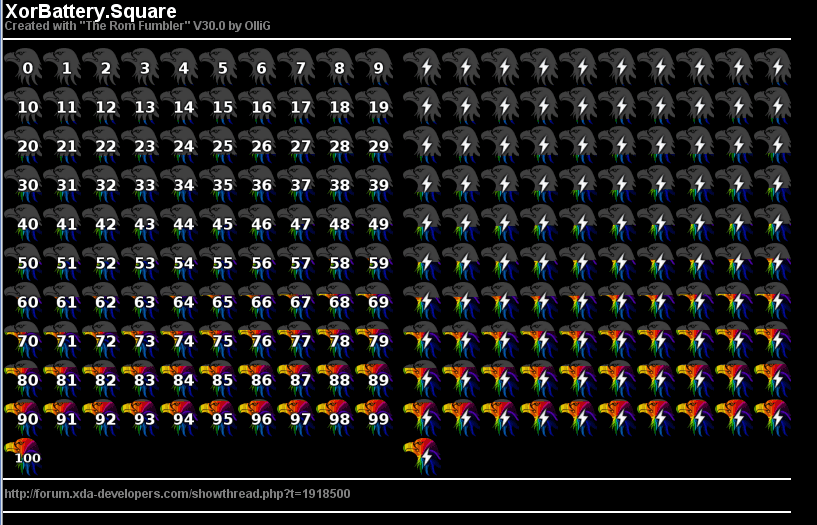Click the eagle icon numbered 25
817x525 pixels.
pyautogui.click(x=218, y=145)
